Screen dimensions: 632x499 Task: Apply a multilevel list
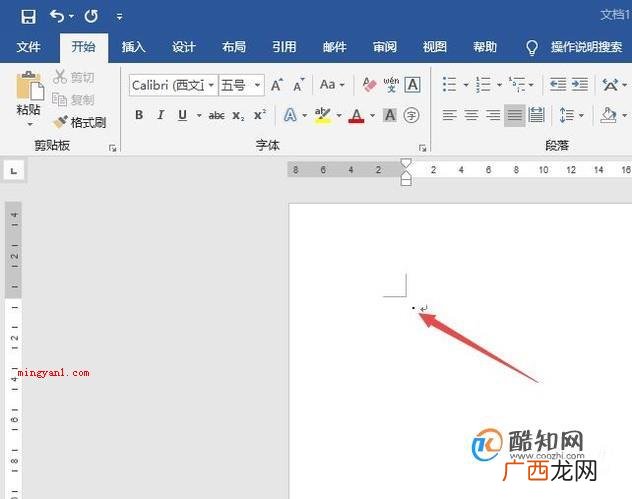pyautogui.click(x=518, y=85)
